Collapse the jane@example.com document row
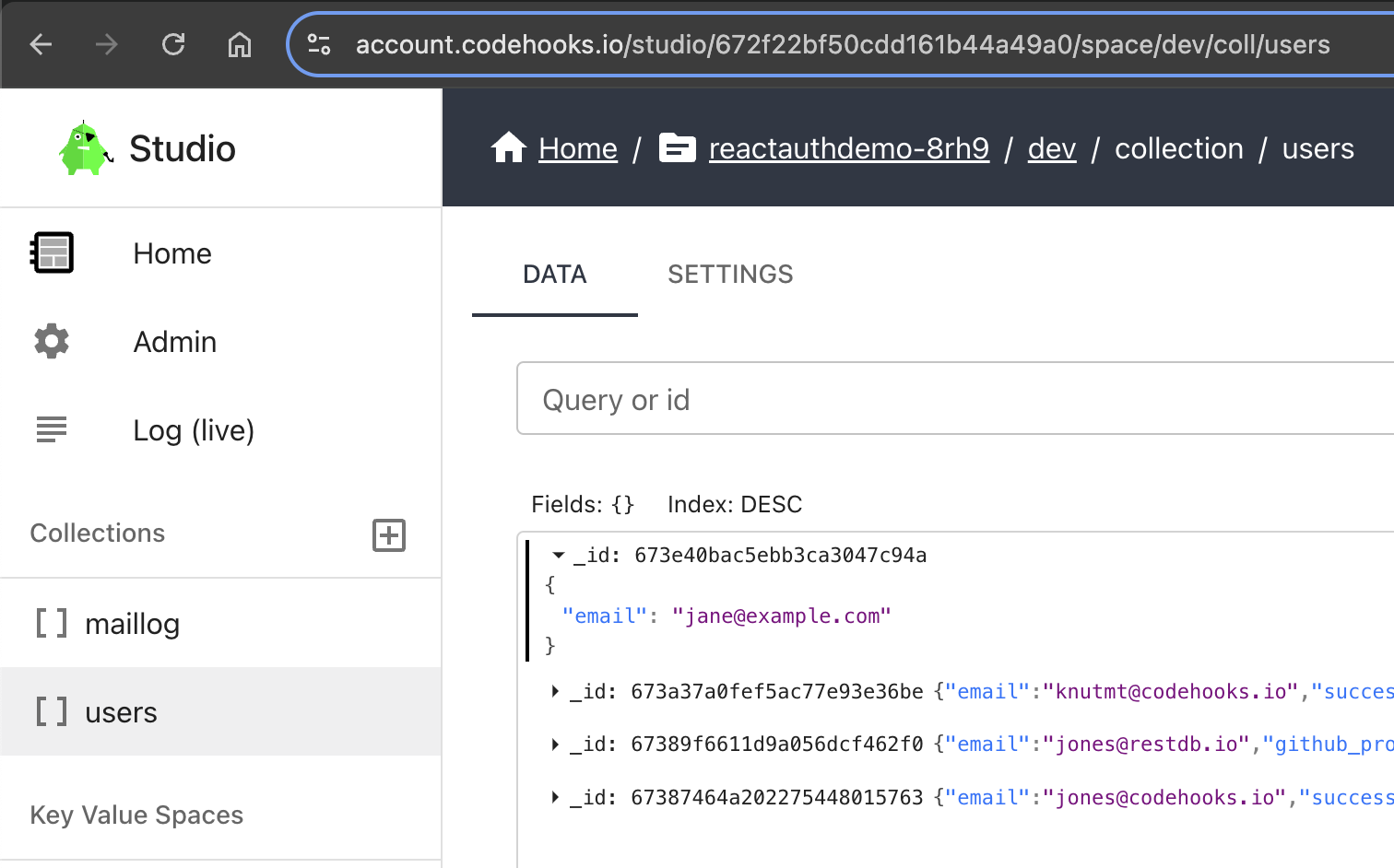The width and height of the screenshot is (1394, 868). click(x=558, y=555)
